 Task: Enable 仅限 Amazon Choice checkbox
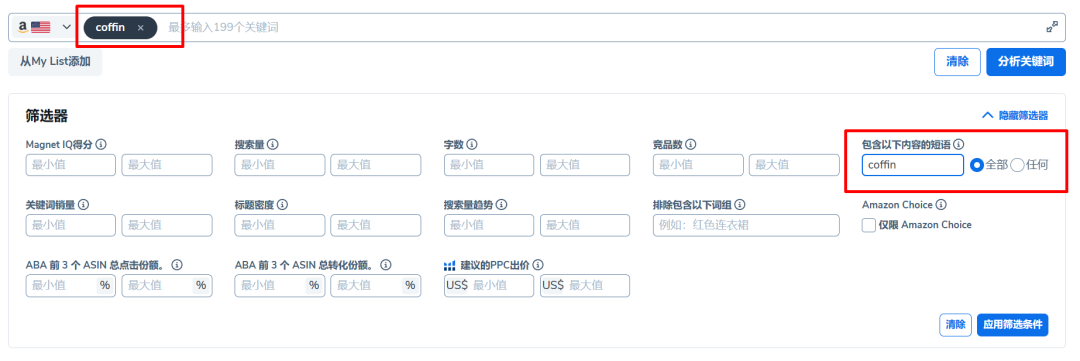(x=869, y=225)
